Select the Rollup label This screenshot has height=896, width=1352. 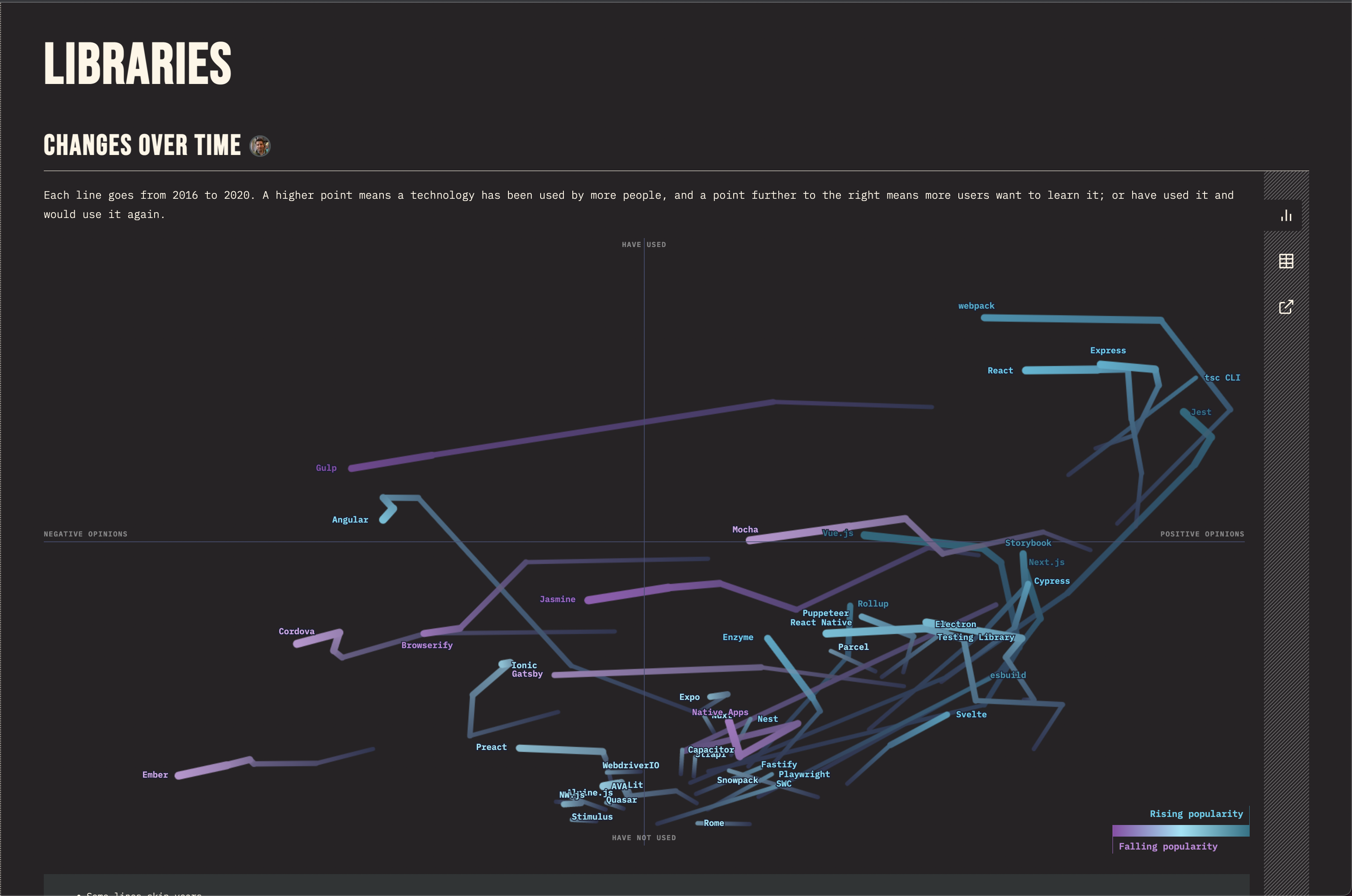point(873,603)
